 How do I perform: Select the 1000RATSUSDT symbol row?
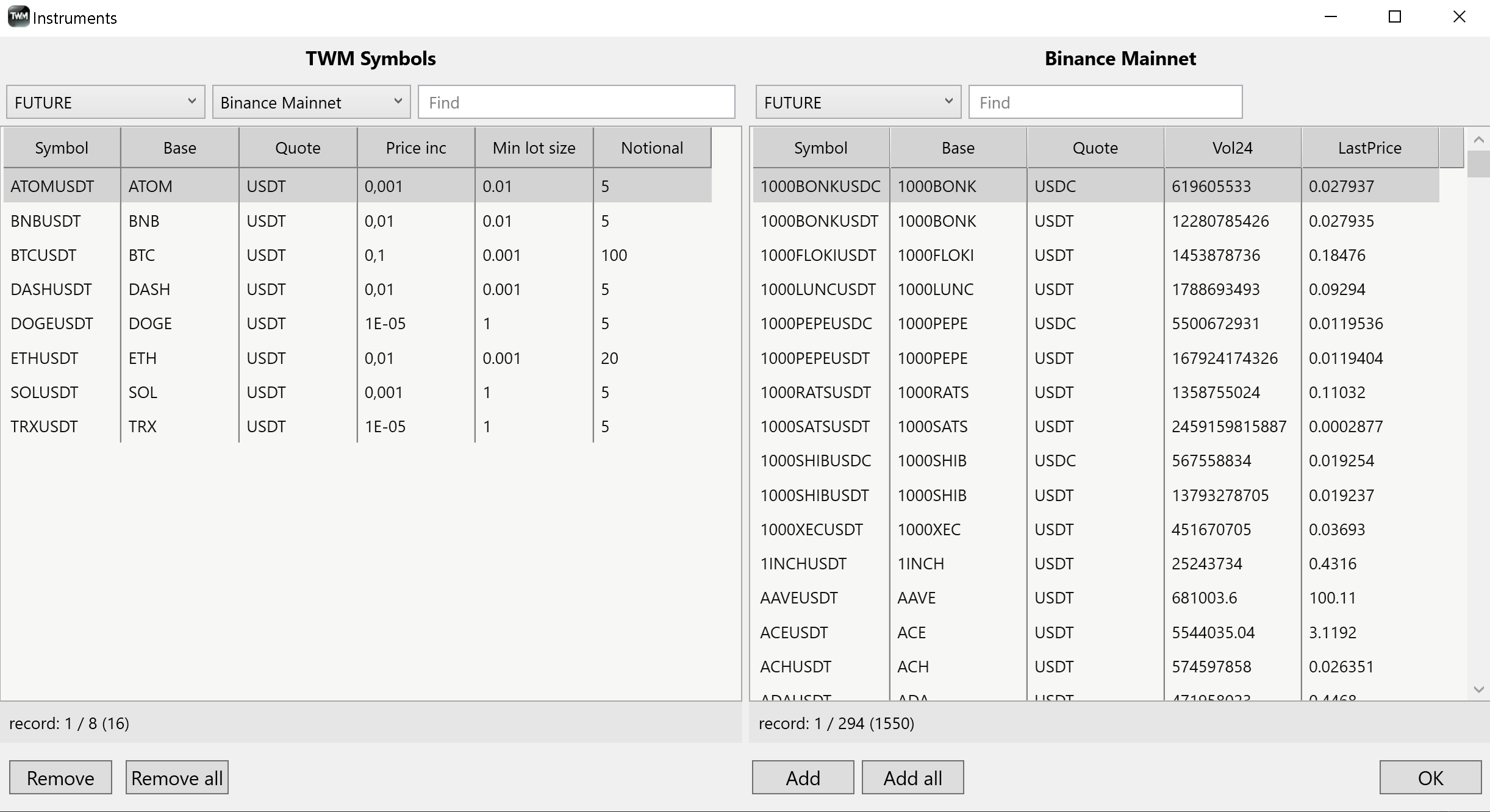[1096, 392]
